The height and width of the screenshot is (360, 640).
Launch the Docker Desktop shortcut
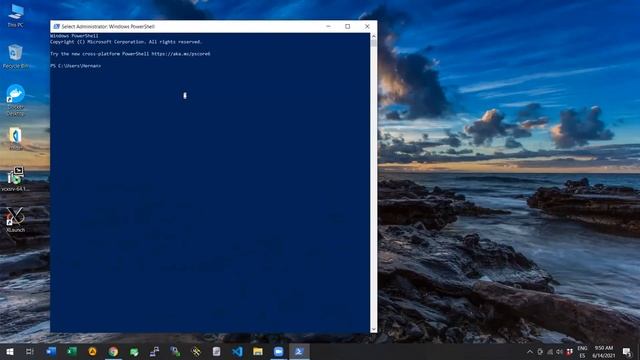pyautogui.click(x=16, y=100)
